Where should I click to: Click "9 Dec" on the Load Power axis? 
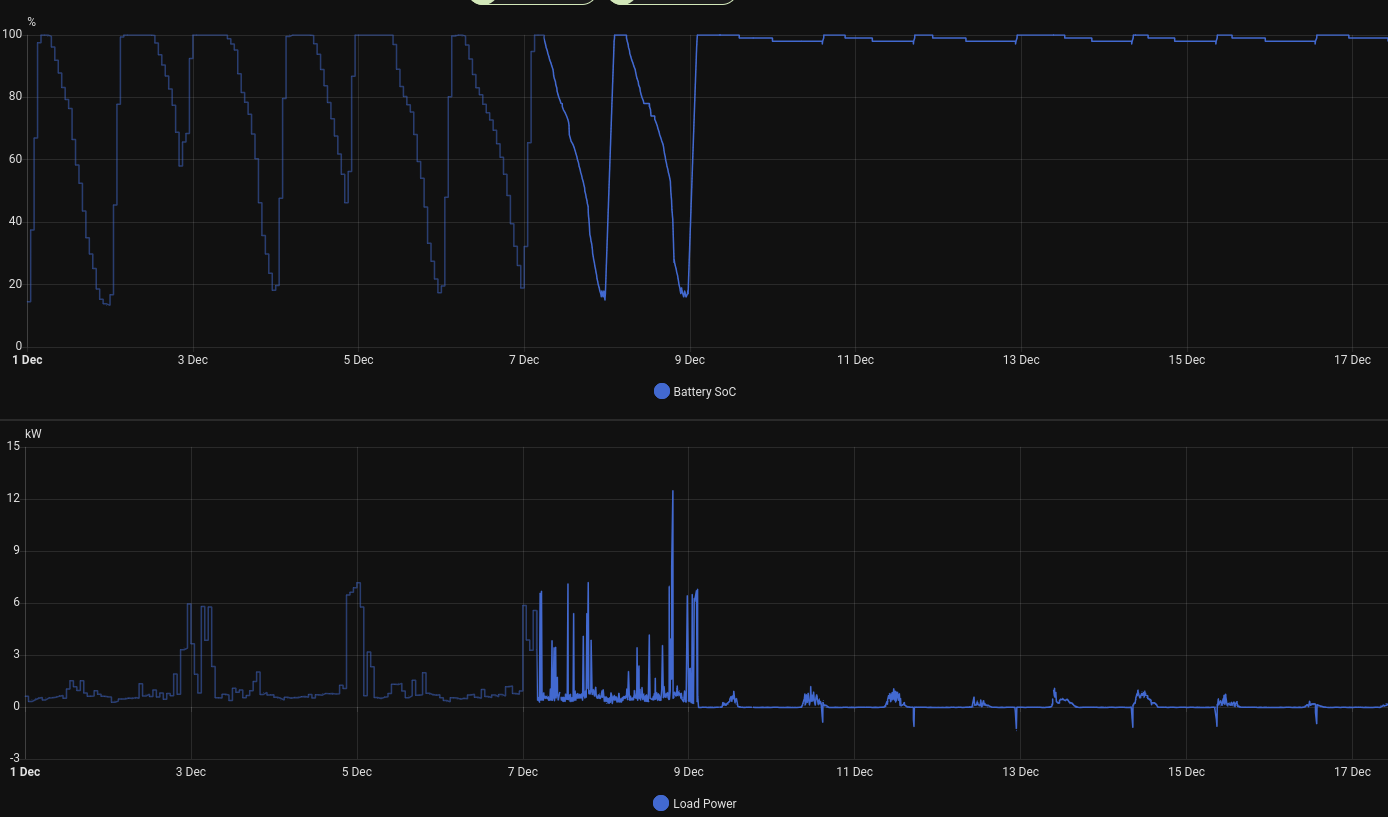(x=687, y=772)
